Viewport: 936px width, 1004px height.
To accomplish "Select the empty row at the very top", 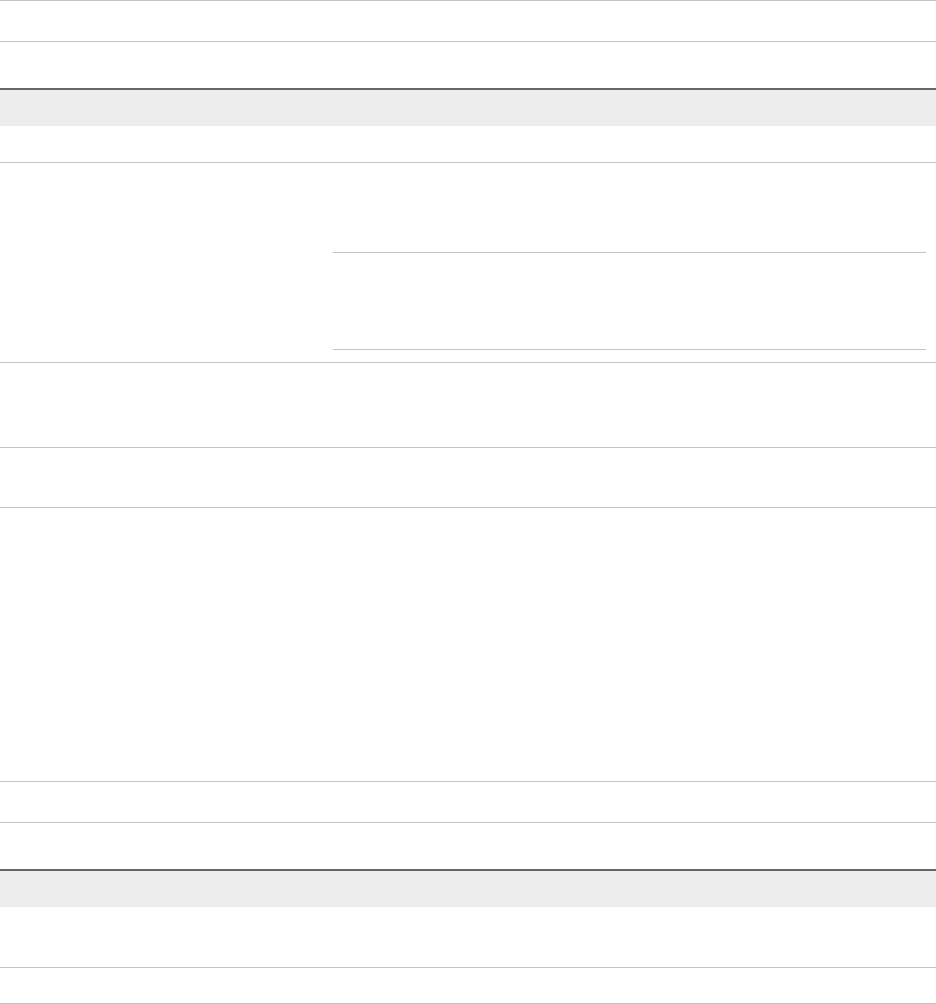I will coord(468,21).
